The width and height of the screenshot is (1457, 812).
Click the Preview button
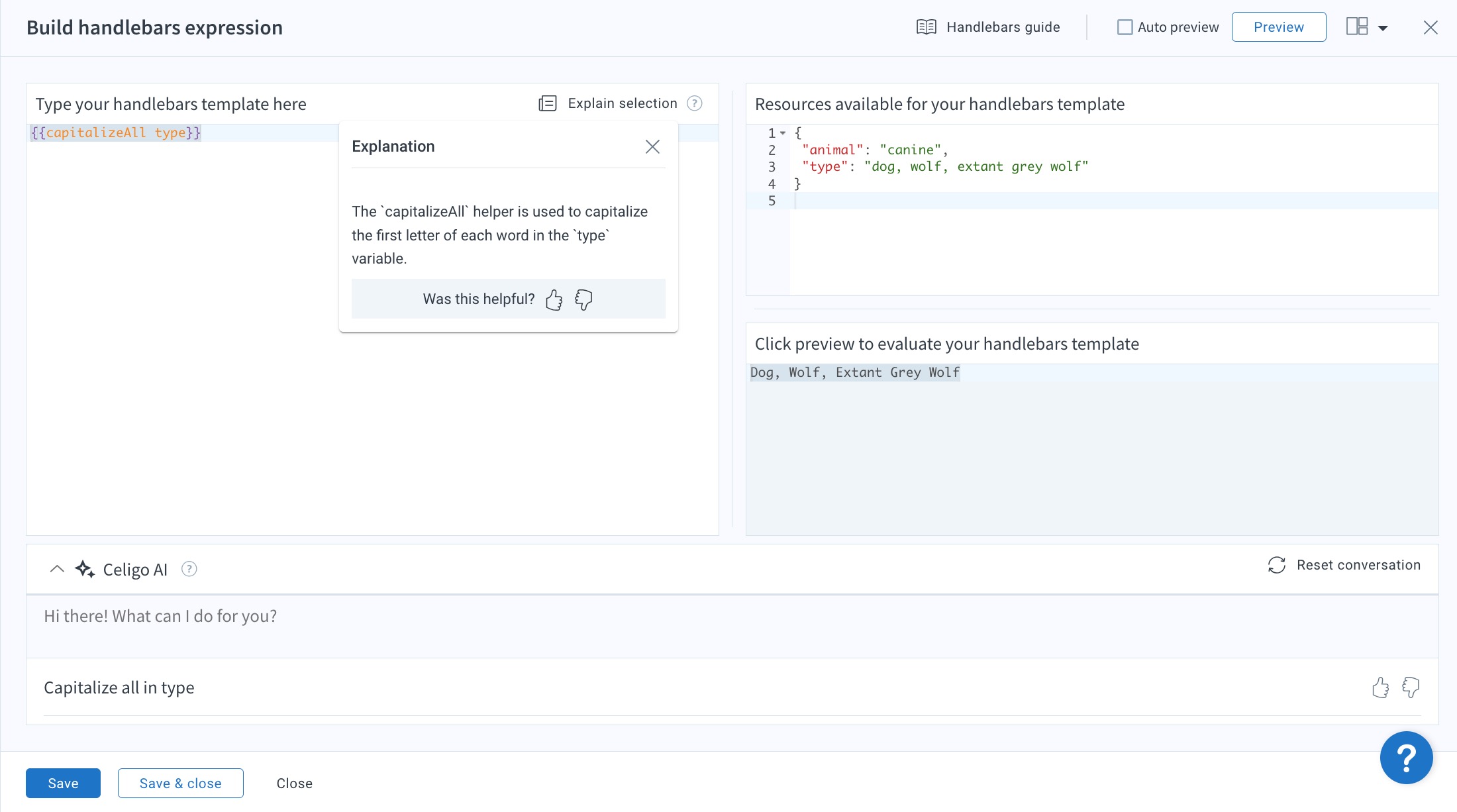[x=1278, y=27]
